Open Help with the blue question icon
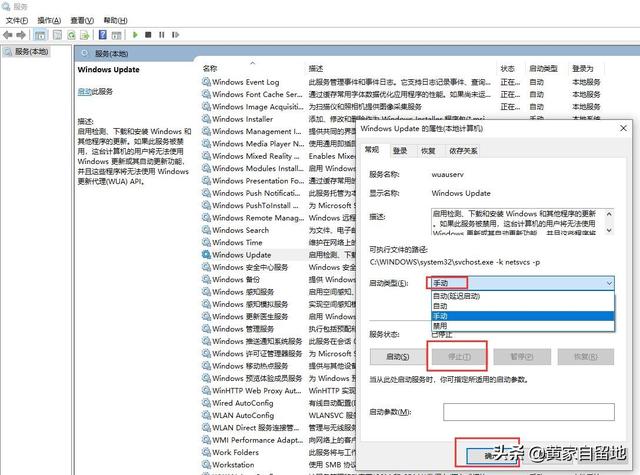 [102, 35]
